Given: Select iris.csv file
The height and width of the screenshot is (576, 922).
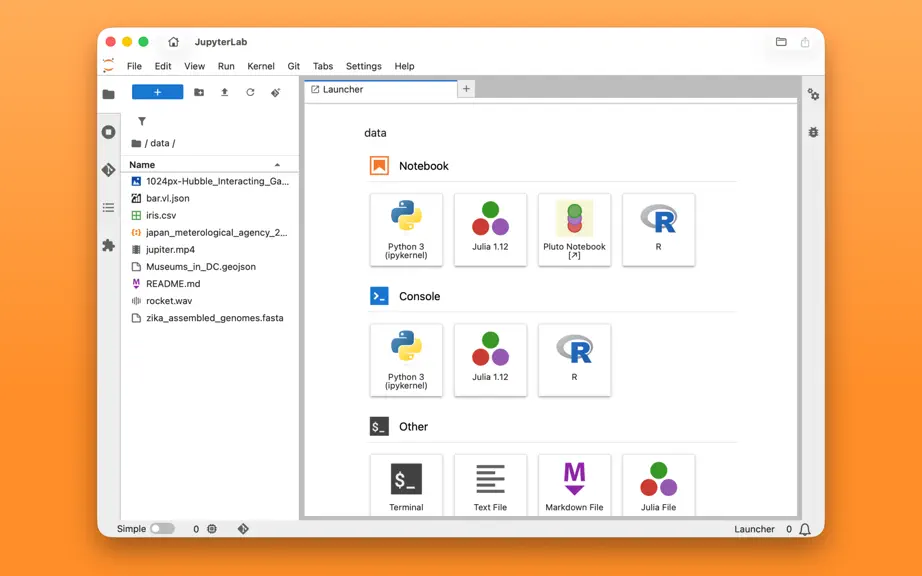Looking at the screenshot, I should point(210,216).
